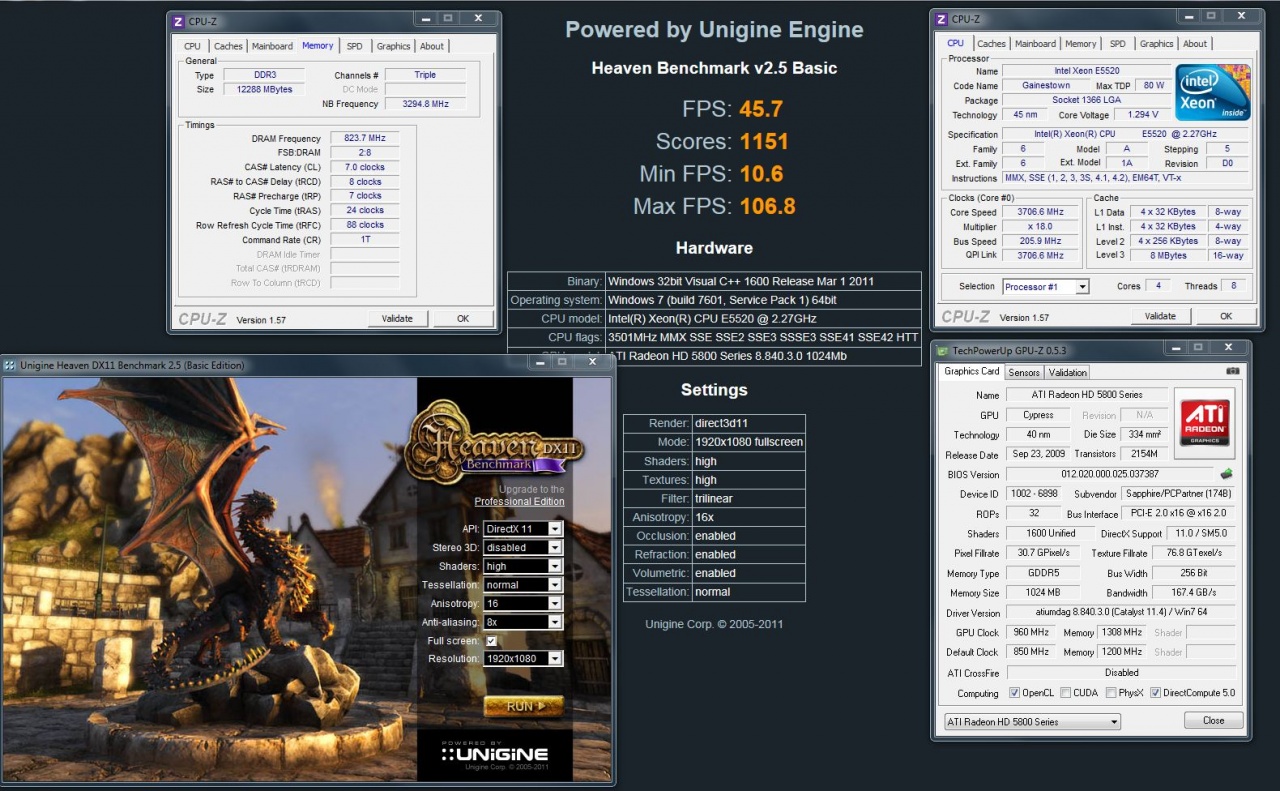Open the Tessellation dropdown set to normal

[x=522, y=585]
